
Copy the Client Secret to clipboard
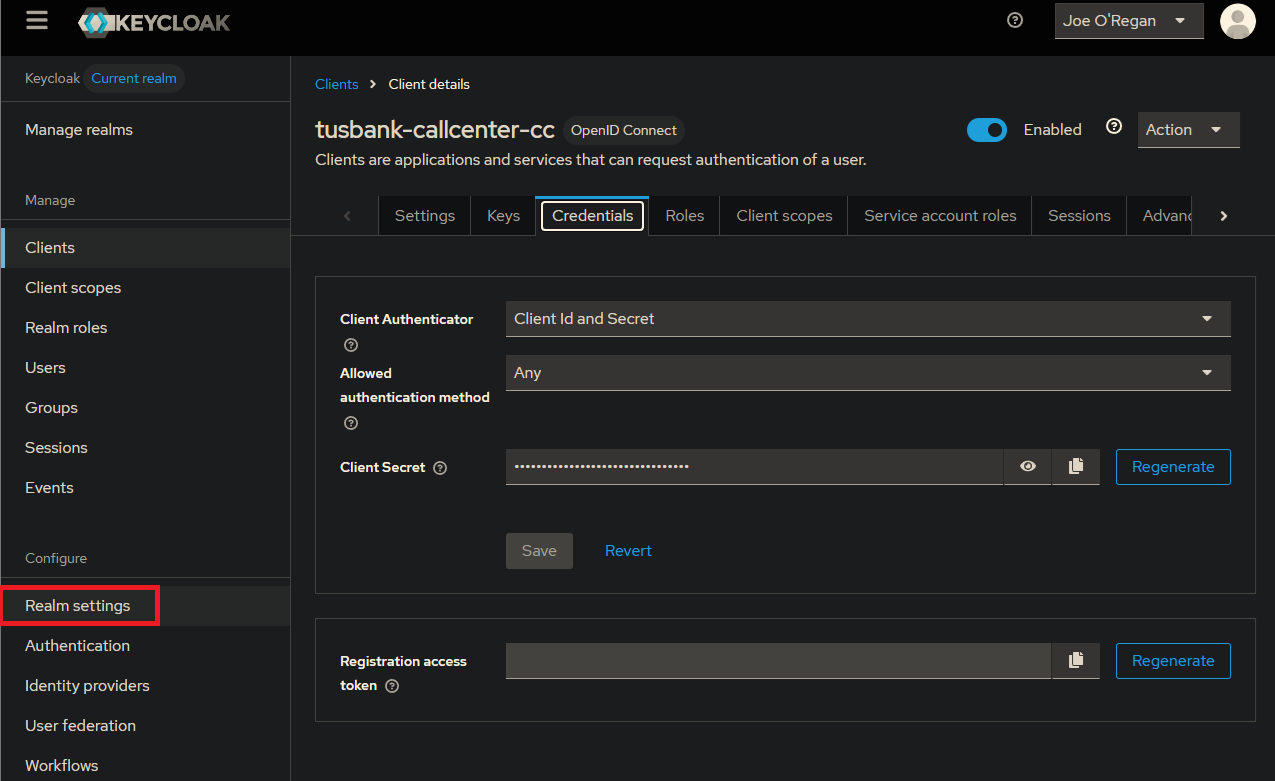[x=1076, y=467]
